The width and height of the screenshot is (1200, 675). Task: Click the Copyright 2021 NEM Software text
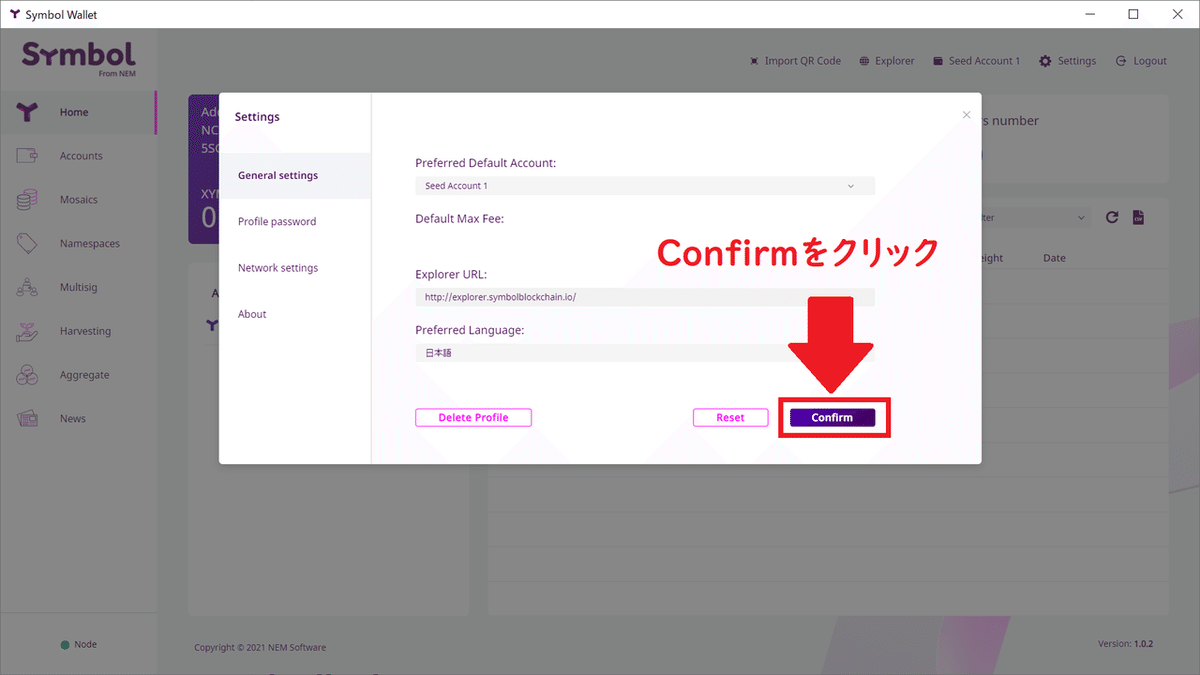260,648
